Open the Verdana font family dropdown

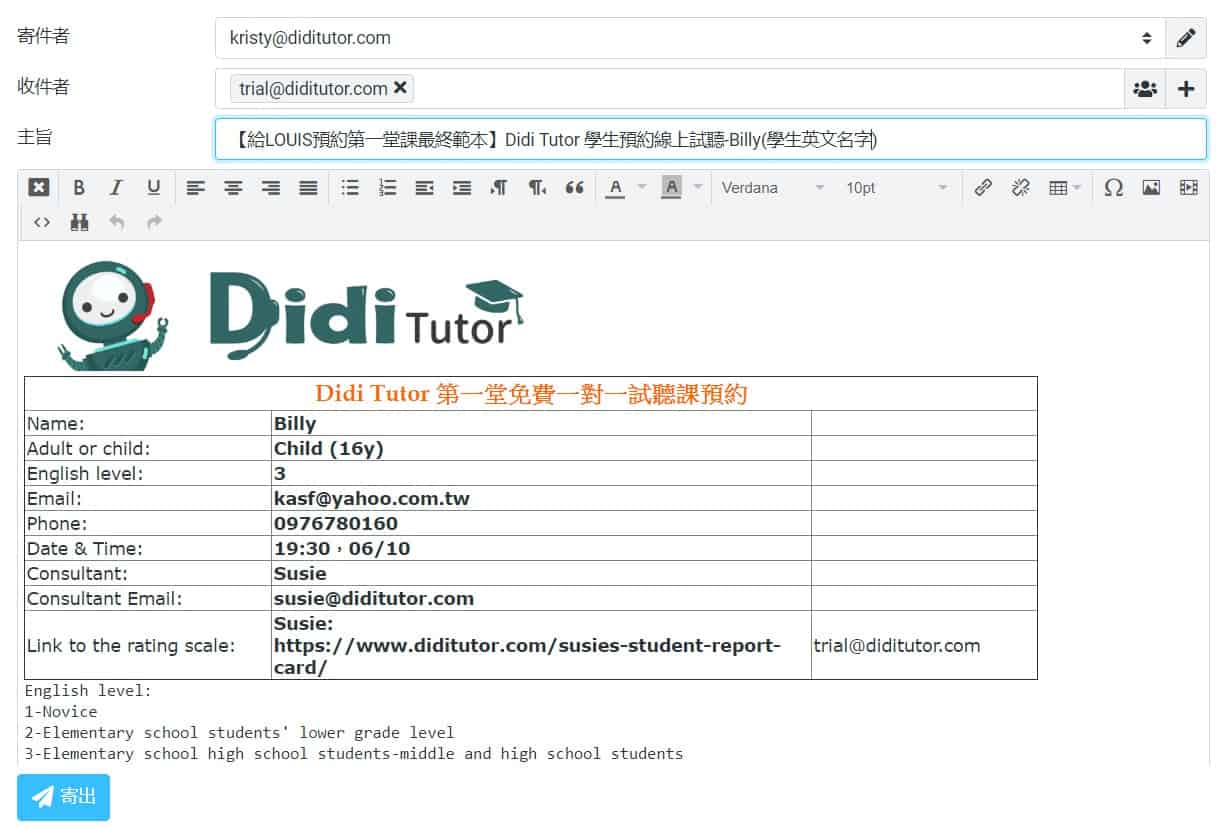click(773, 187)
